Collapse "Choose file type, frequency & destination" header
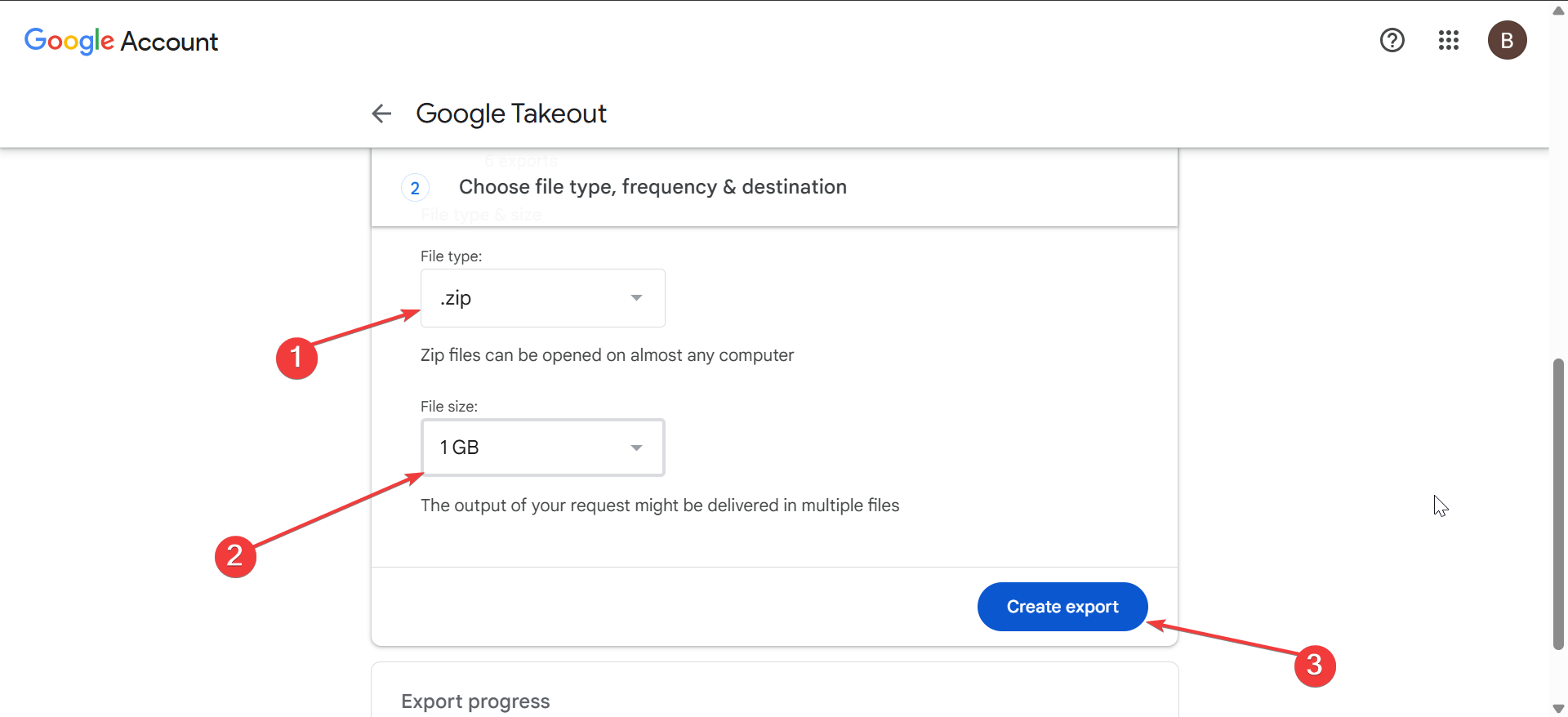 pyautogui.click(x=652, y=187)
